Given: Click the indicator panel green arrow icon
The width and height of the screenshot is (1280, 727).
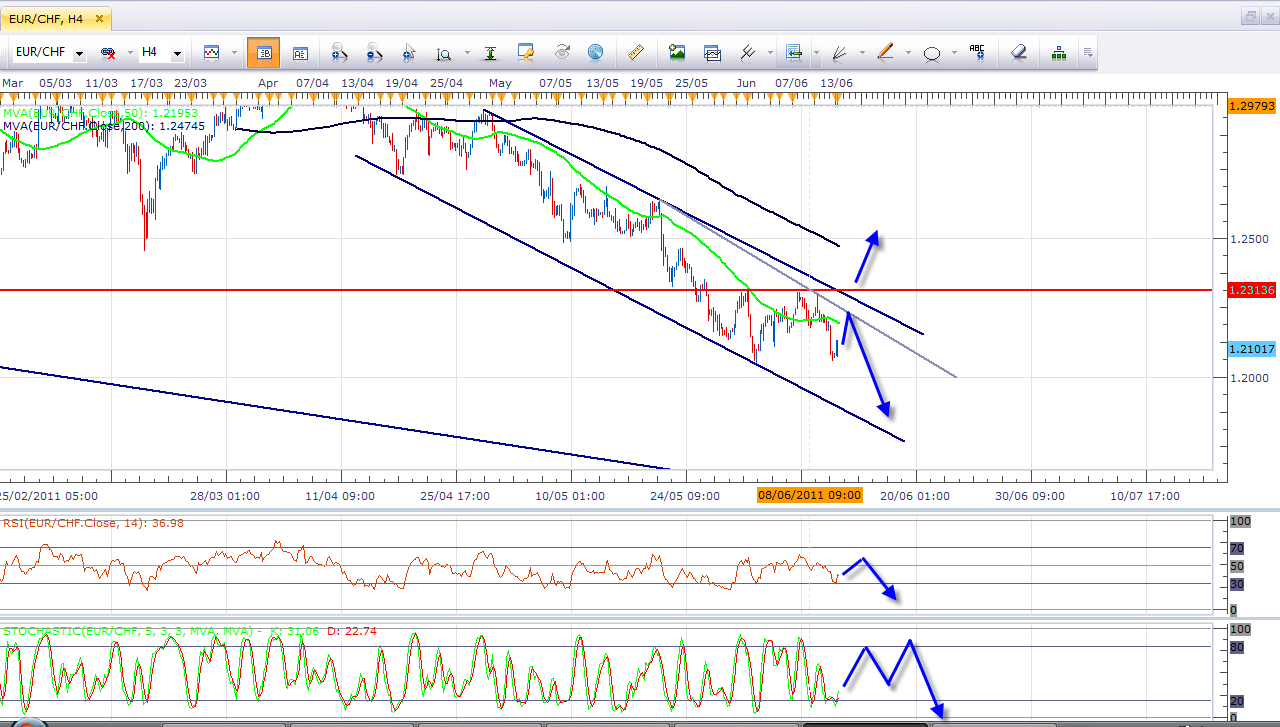Looking at the screenshot, I should (794, 52).
